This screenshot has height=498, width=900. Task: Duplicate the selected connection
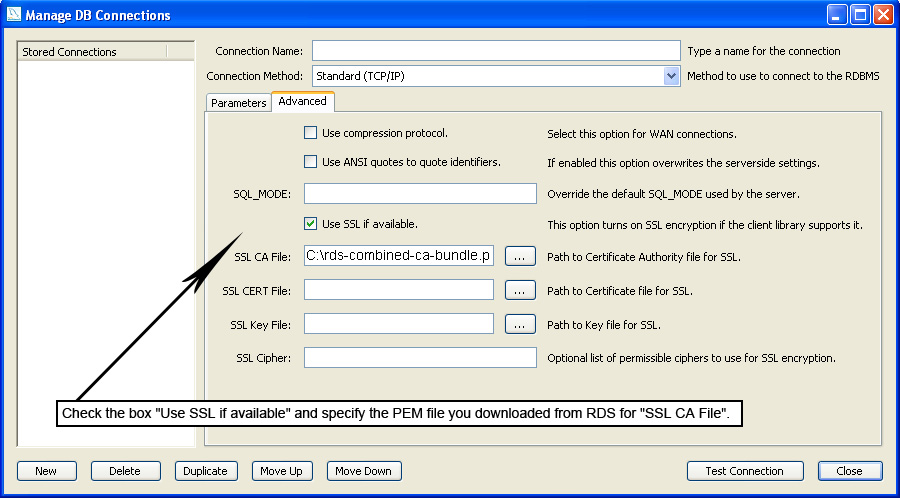205,471
